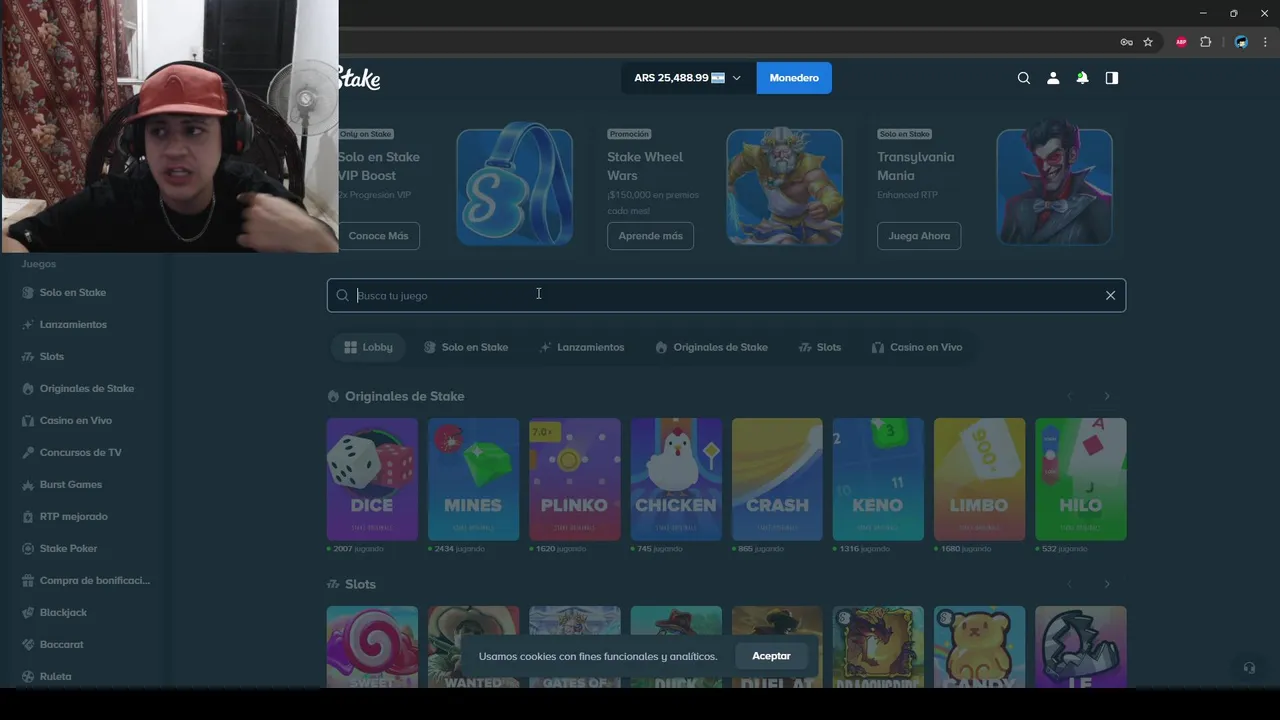This screenshot has height=720, width=1280.
Task: Open the Mines game thumbnail
Action: click(x=473, y=479)
